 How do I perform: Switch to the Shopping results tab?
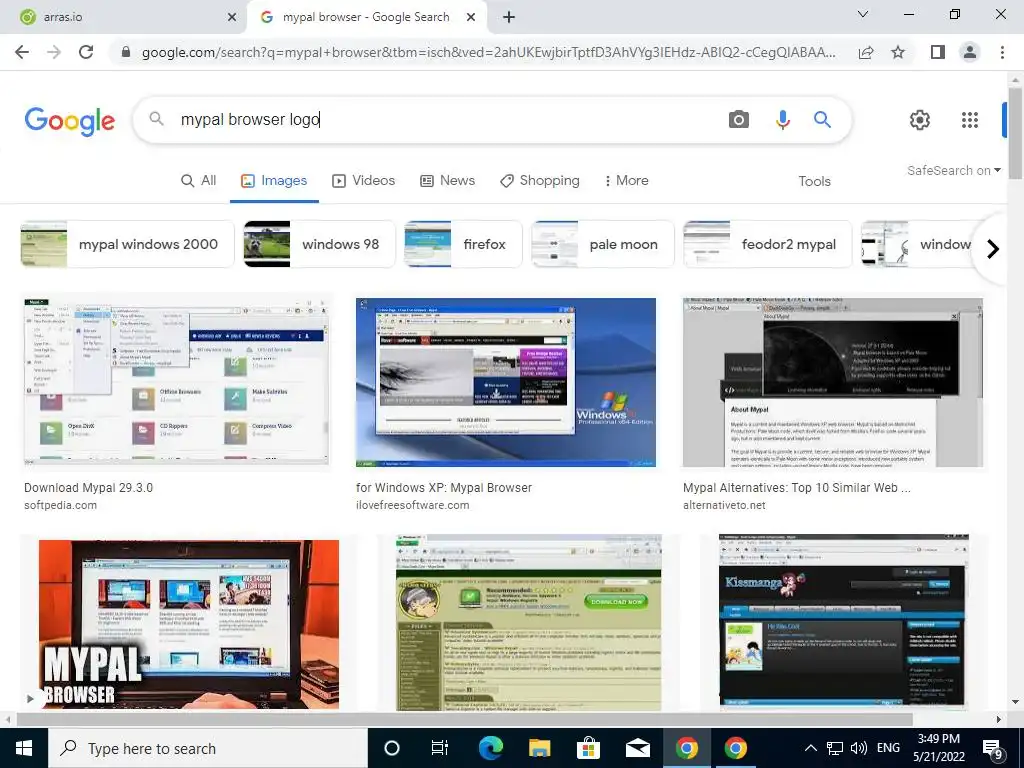coord(539,181)
